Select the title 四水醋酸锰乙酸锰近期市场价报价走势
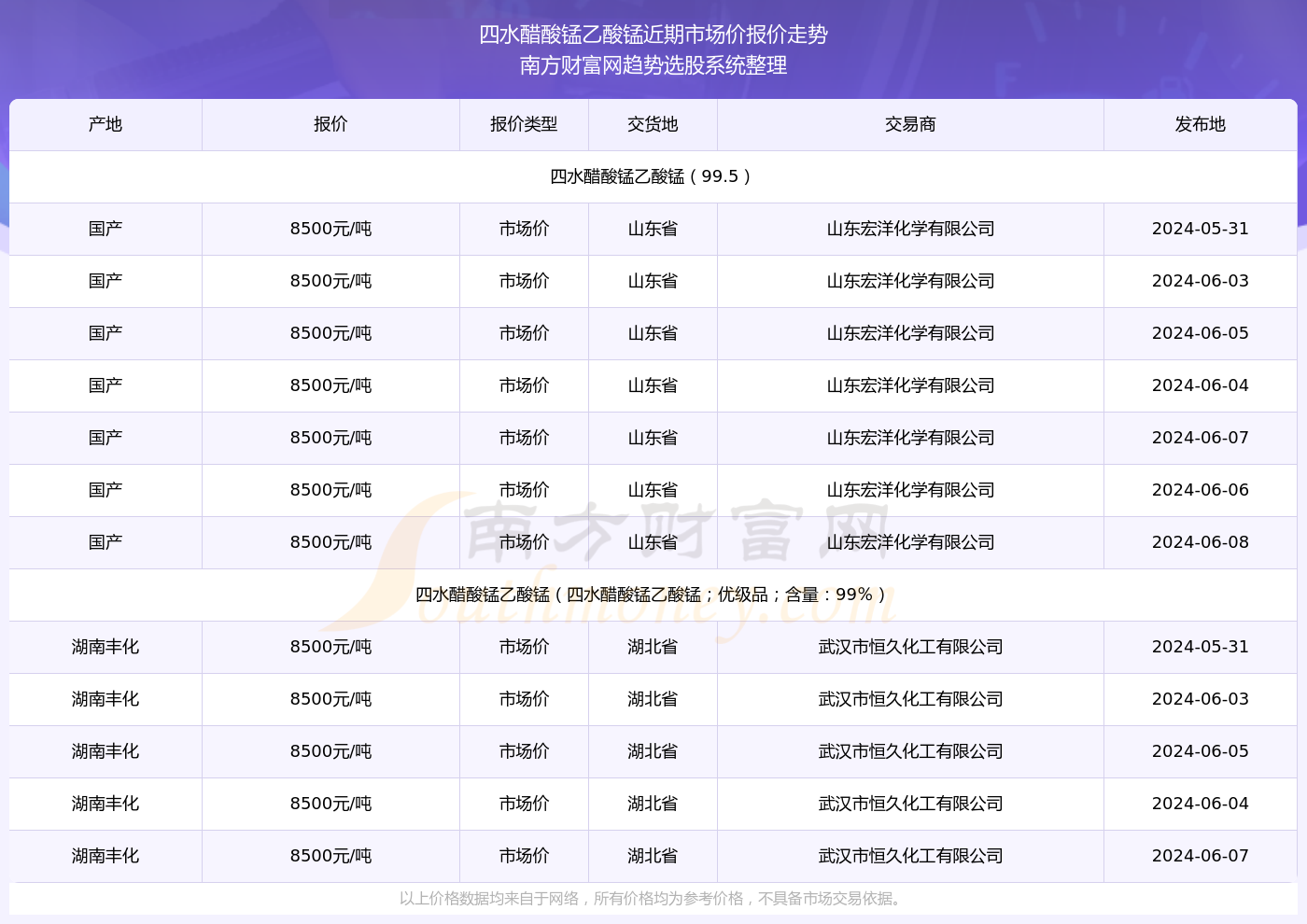The image size is (1307, 924). [x=653, y=35]
